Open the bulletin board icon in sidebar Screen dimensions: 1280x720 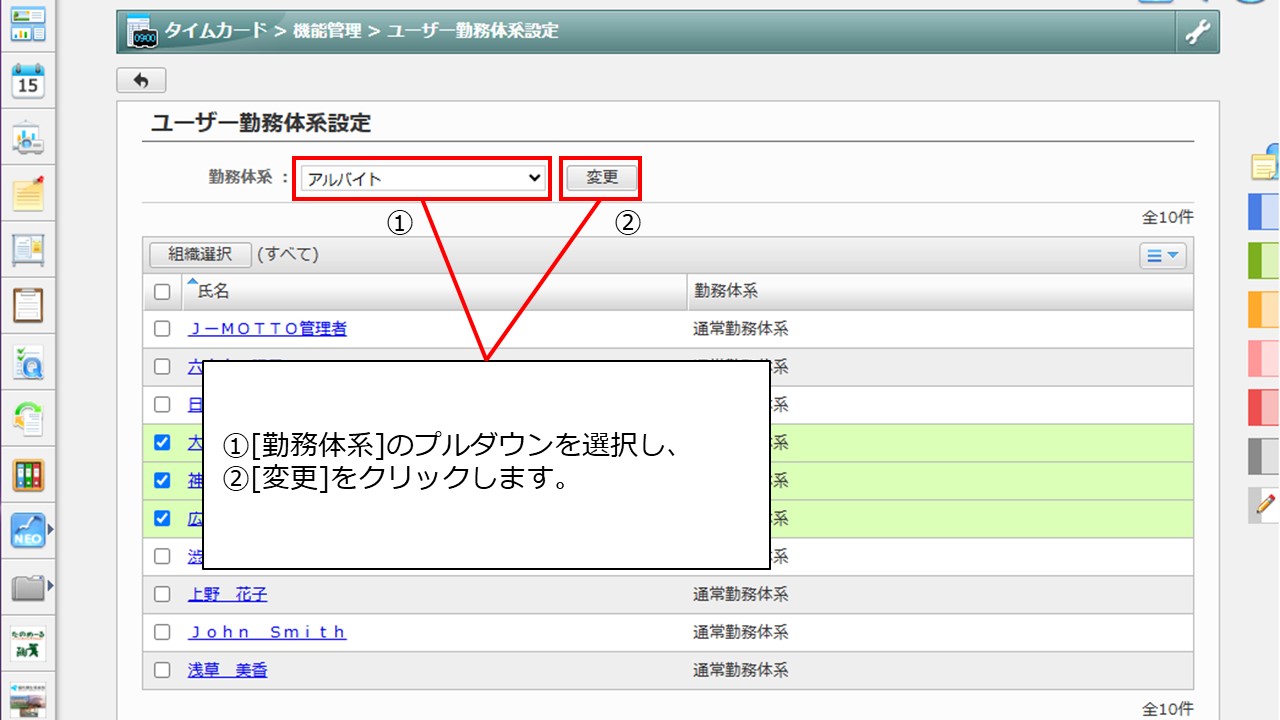28,249
